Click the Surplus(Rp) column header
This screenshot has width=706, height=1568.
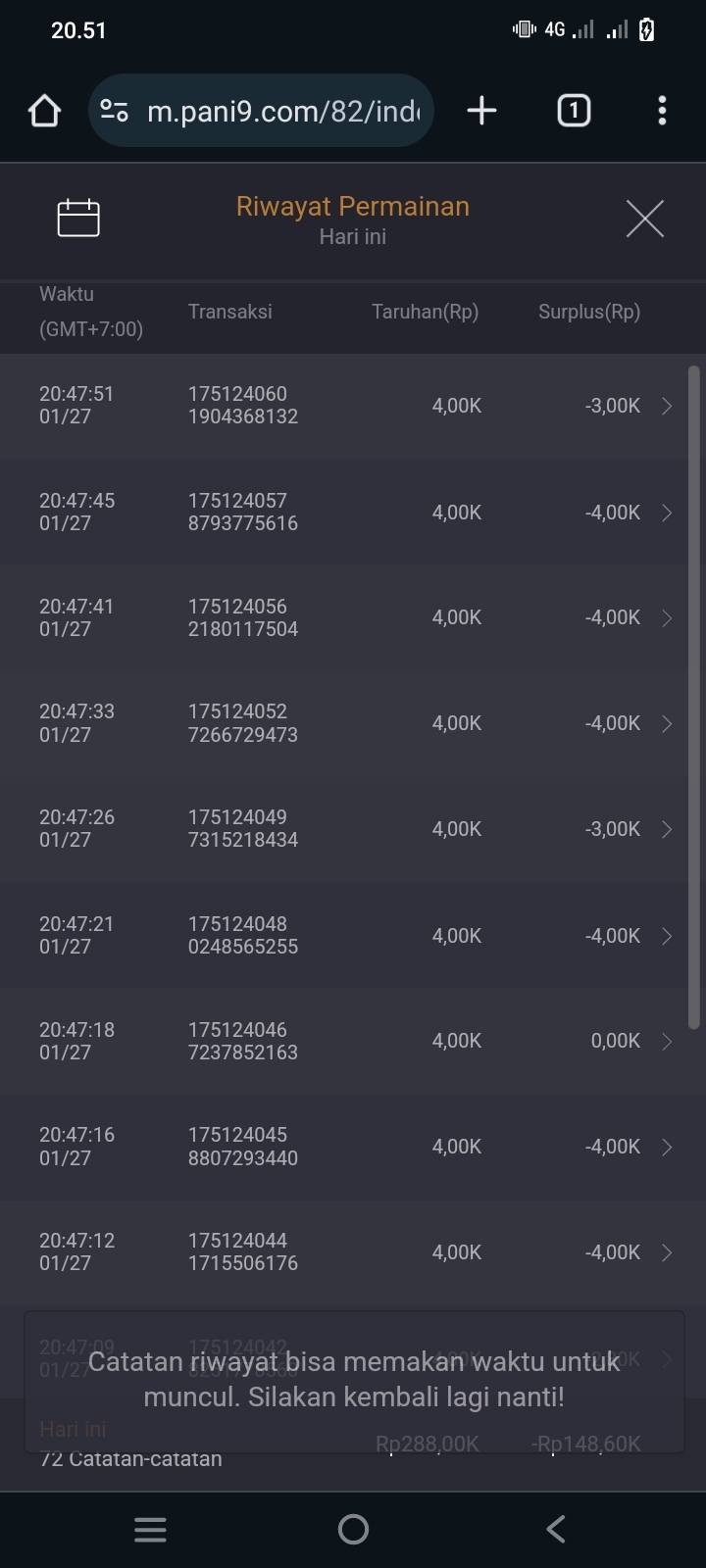click(588, 312)
